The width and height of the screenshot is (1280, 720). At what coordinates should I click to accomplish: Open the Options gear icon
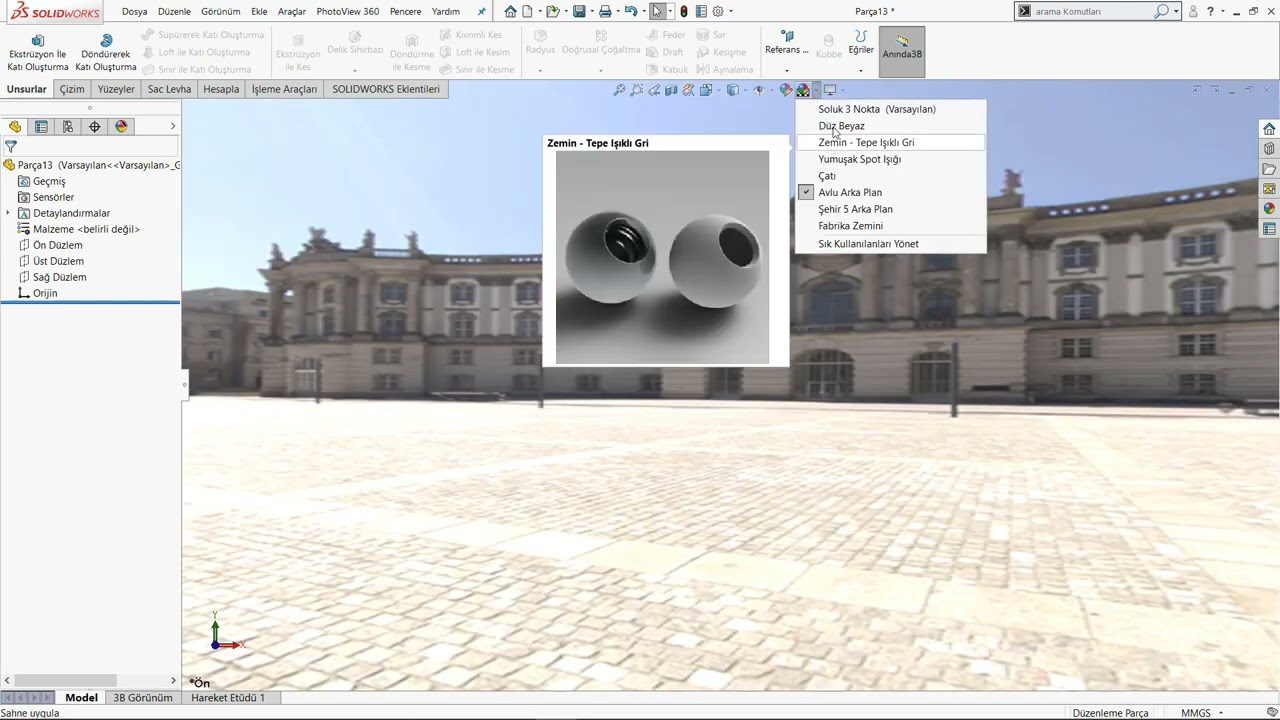(717, 12)
